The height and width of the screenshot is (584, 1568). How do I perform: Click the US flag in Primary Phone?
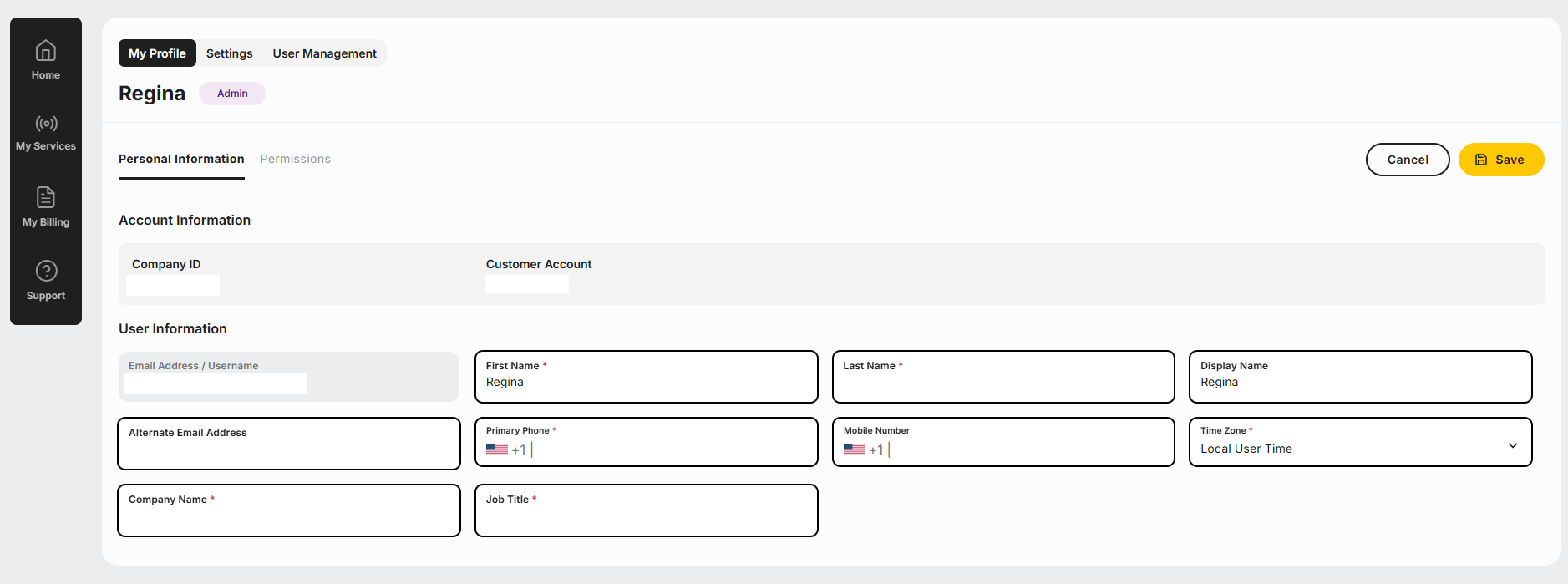point(497,449)
